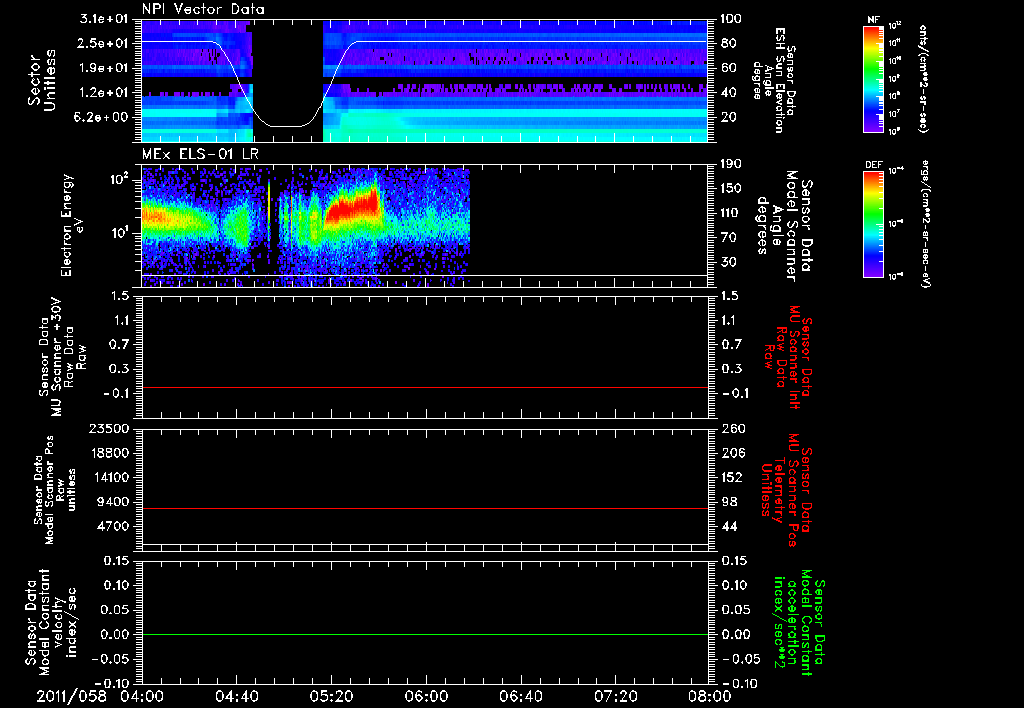The width and height of the screenshot is (1024, 708).
Task: Click the 260 telemetry tick label
Action: tap(731, 429)
